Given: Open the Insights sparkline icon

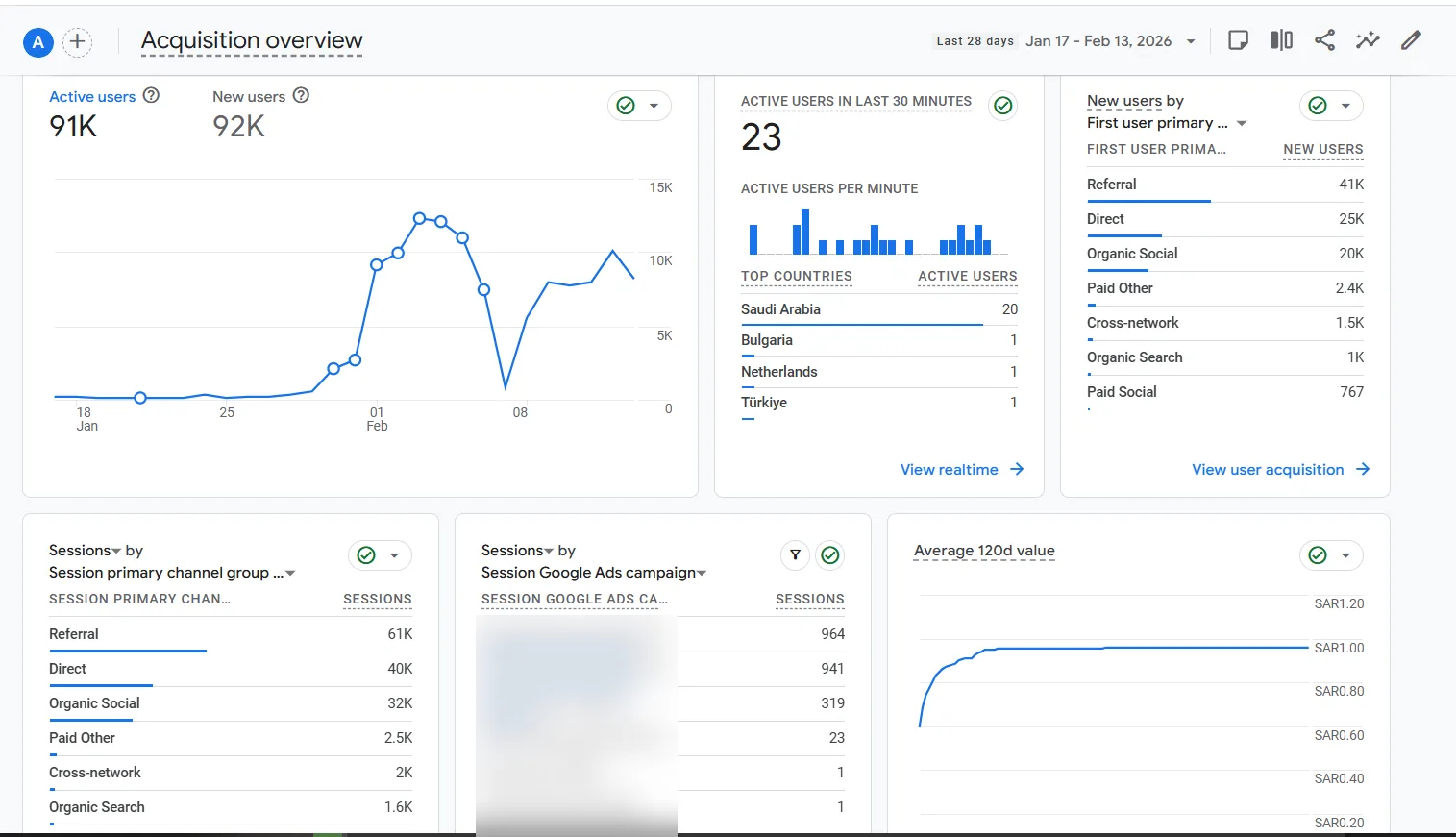Looking at the screenshot, I should (1368, 40).
